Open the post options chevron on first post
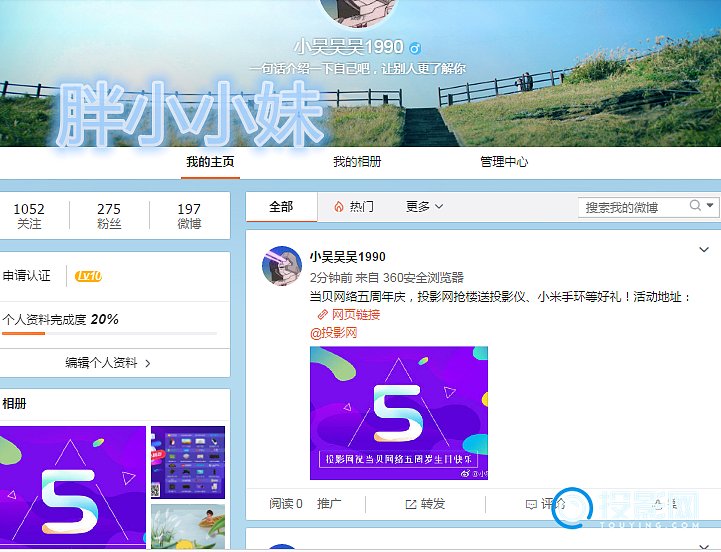 pos(704,250)
